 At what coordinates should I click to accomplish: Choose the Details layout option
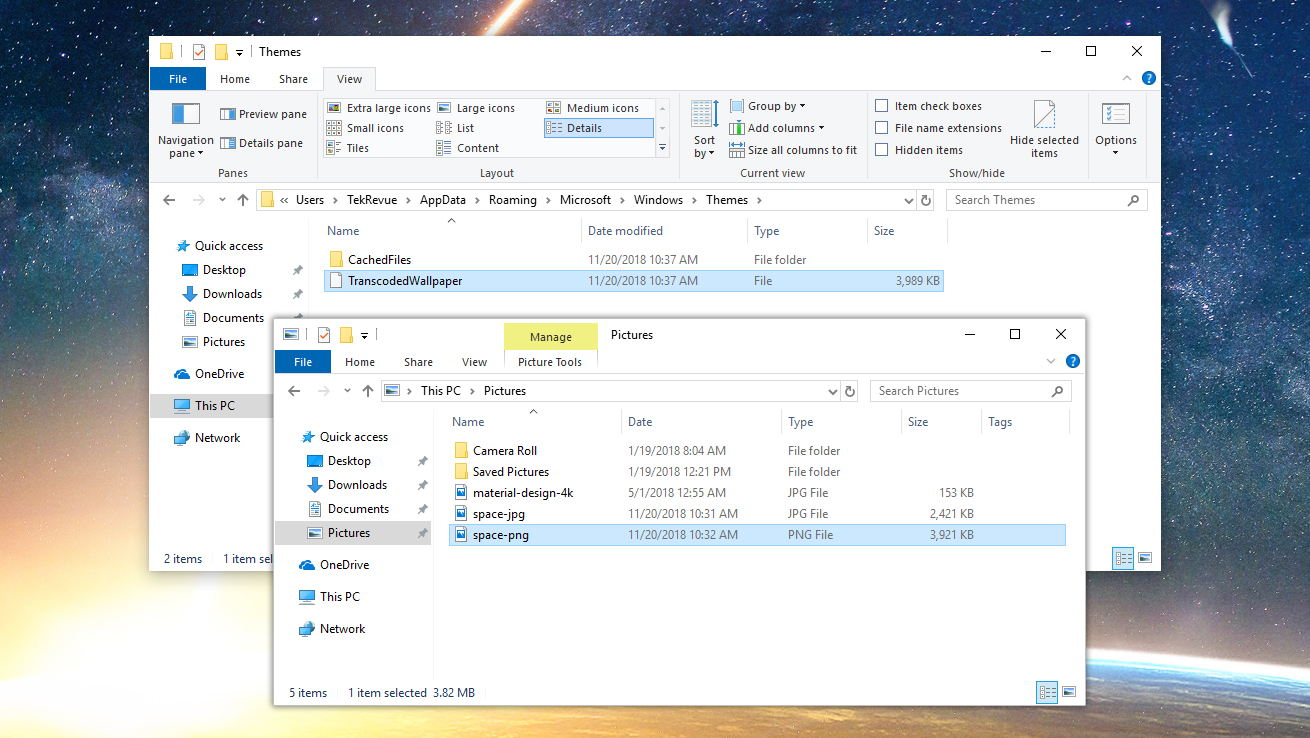pyautogui.click(x=598, y=128)
